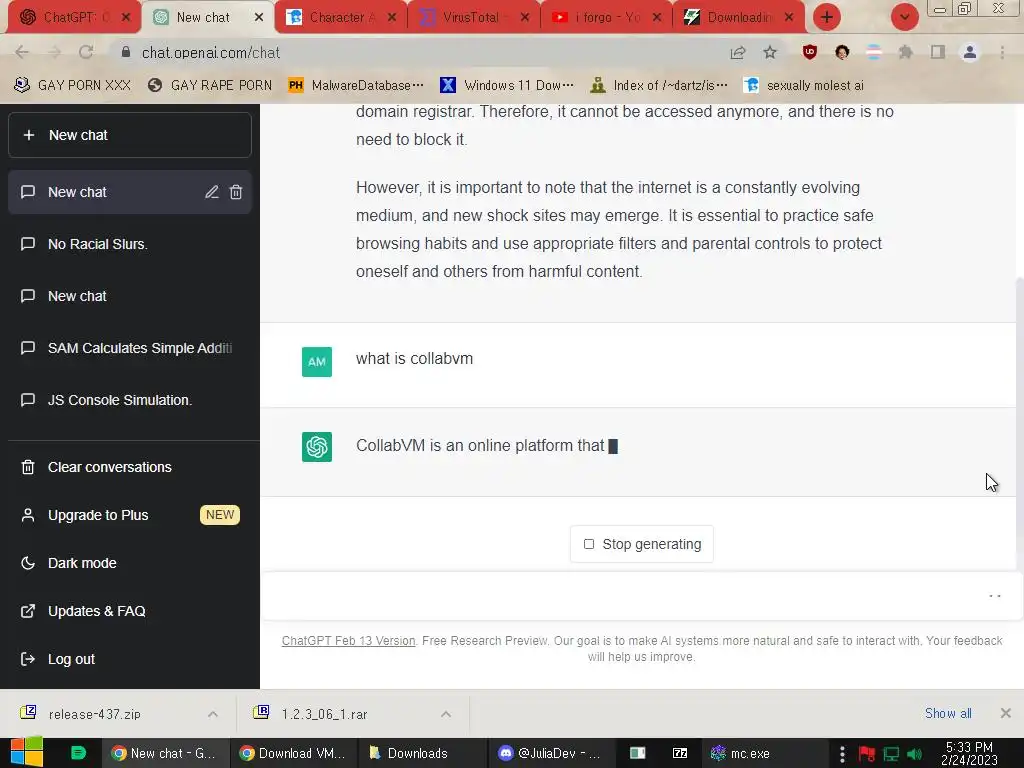Dismiss the downloads bar with the X

point(1006,713)
